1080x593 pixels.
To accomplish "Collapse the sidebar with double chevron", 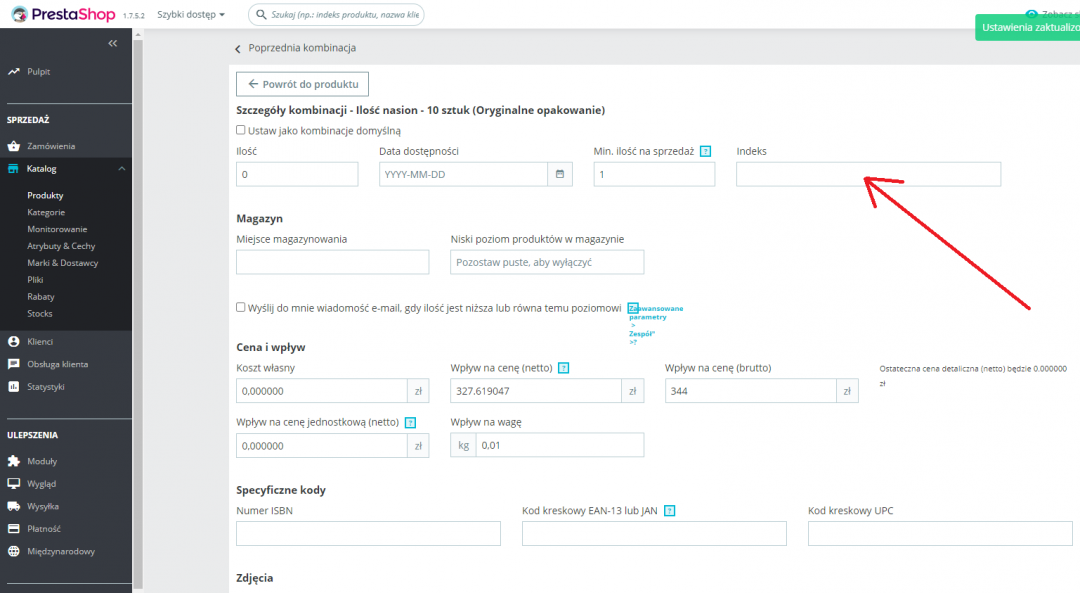I will pos(112,43).
